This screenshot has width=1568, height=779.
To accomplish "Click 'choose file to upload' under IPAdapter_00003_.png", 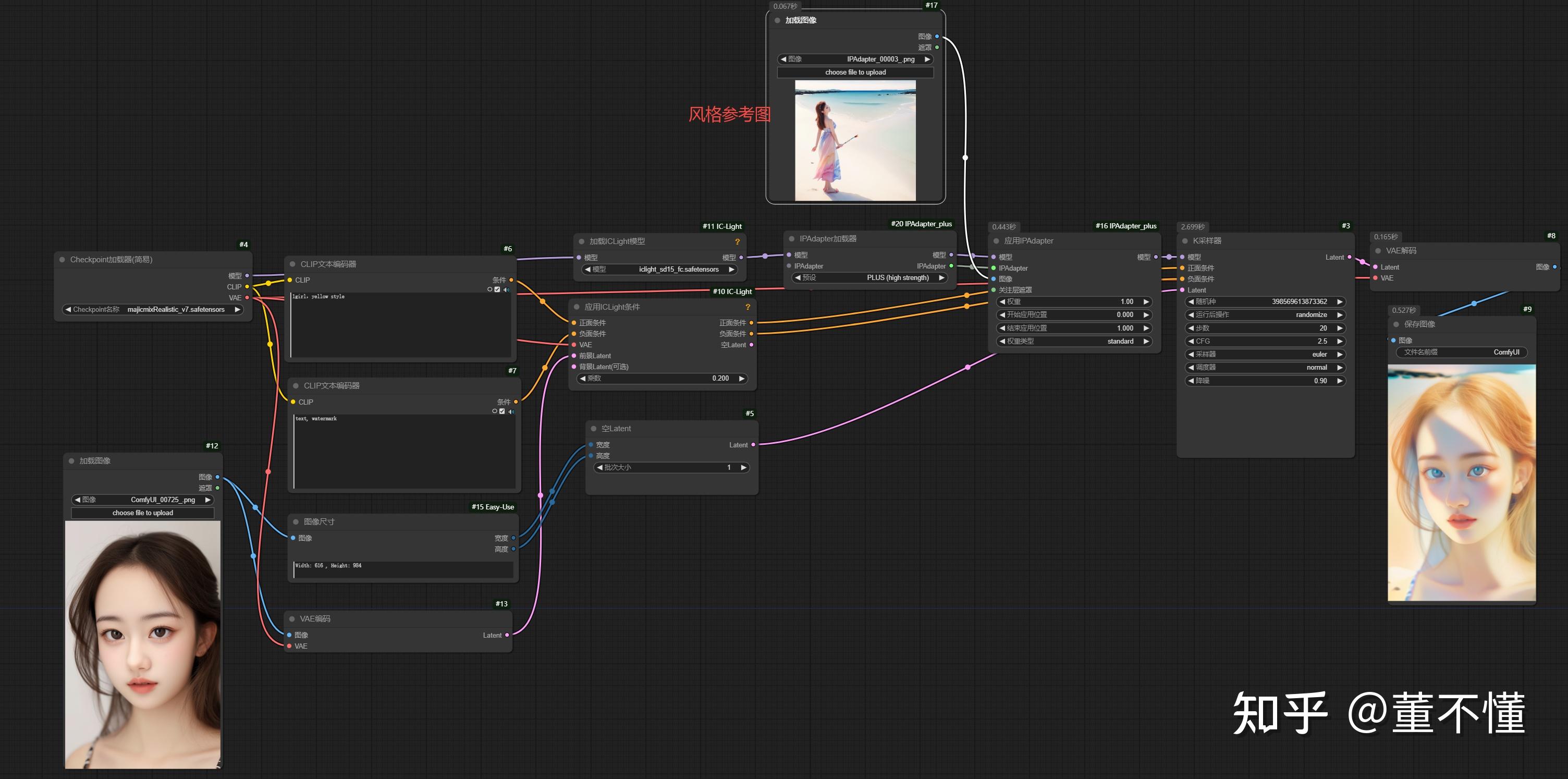I will [854, 72].
